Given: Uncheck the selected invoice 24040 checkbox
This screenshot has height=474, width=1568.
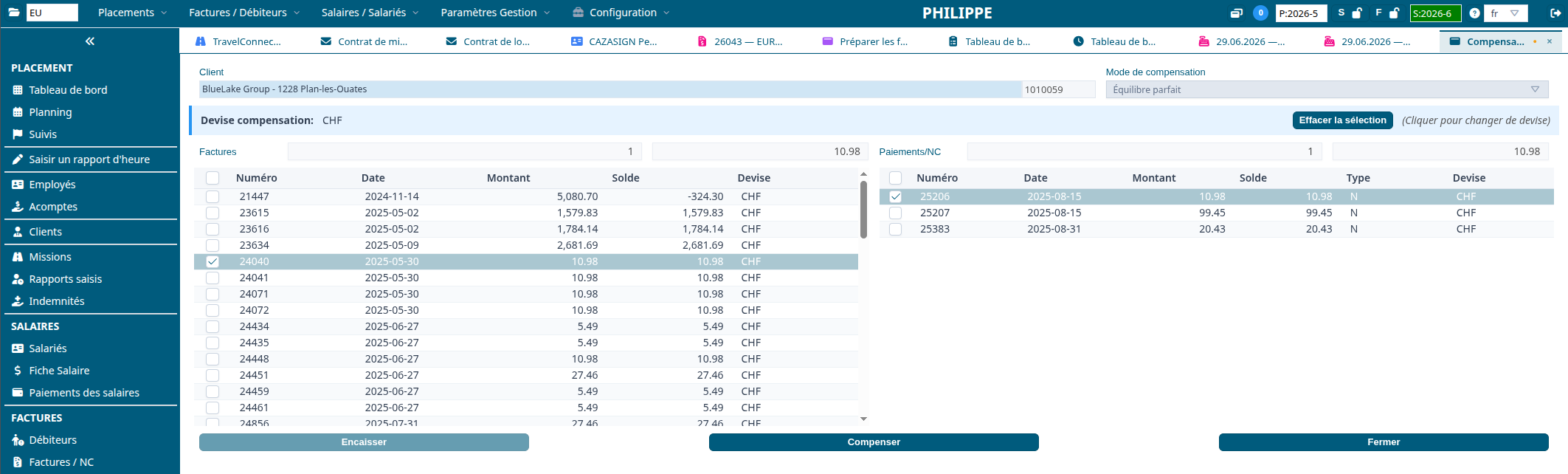Looking at the screenshot, I should (x=213, y=261).
